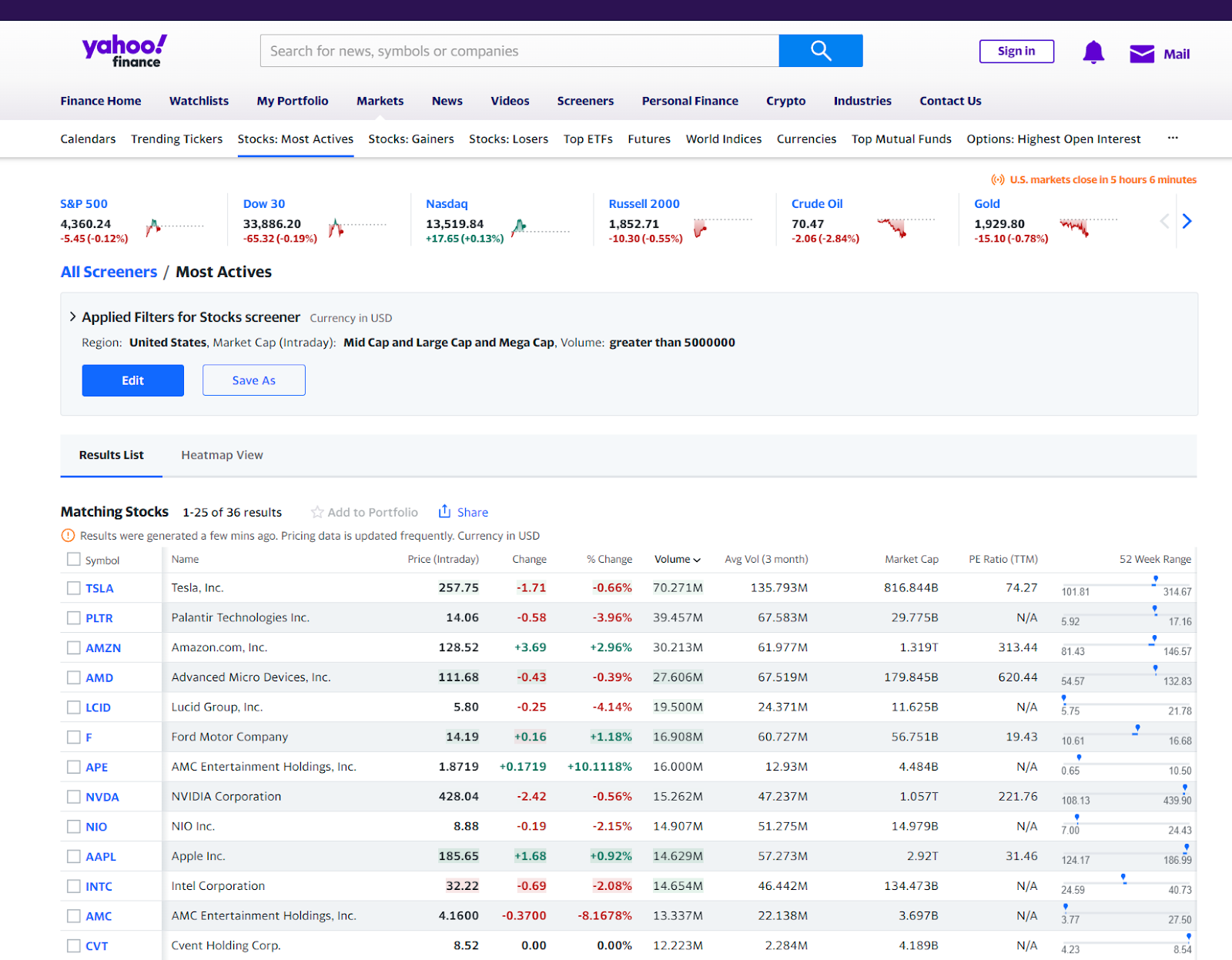Click the Mail text link
This screenshot has width=1232, height=960.
(1177, 54)
